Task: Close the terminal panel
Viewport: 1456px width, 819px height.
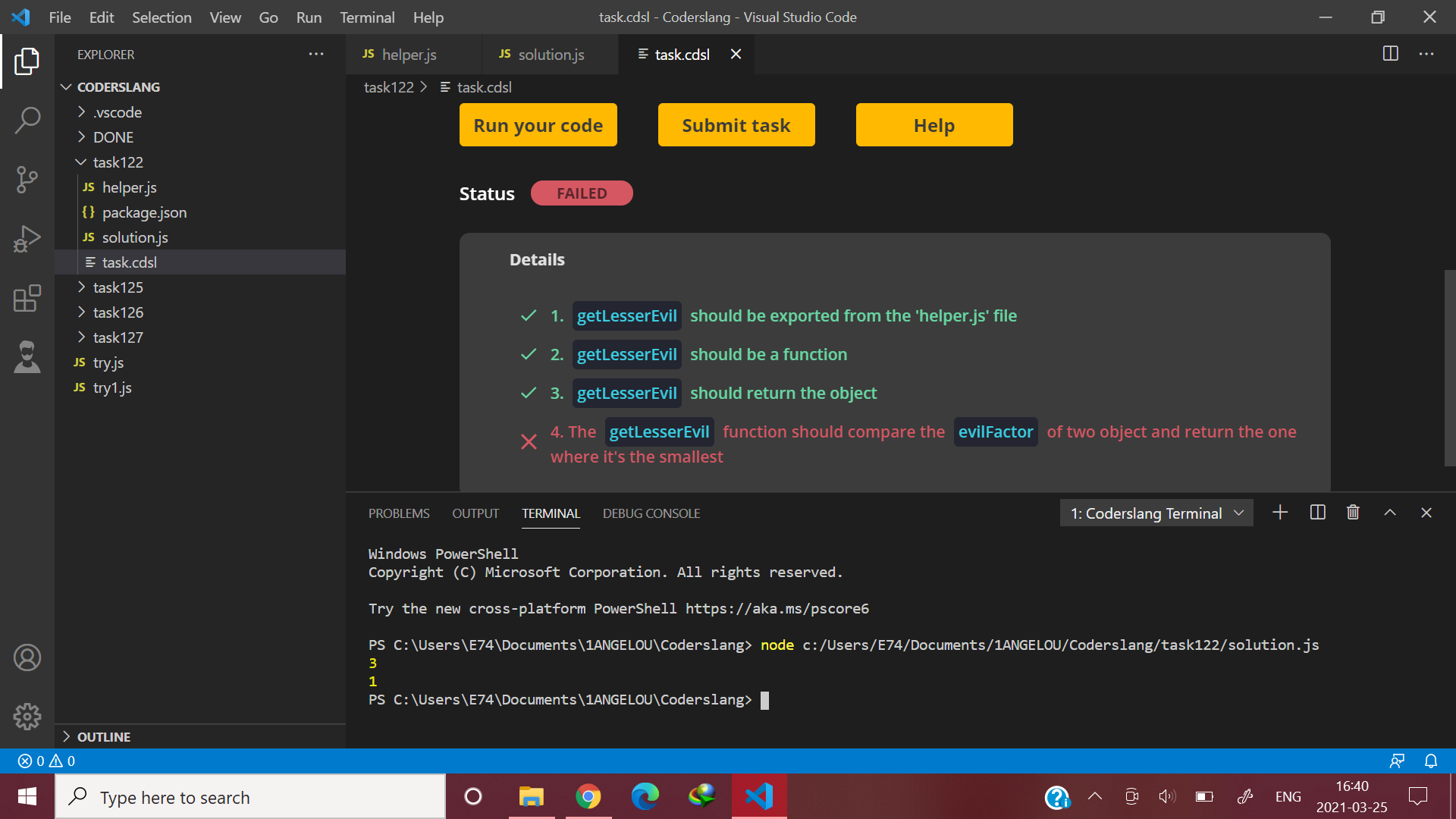Action: (x=1426, y=513)
